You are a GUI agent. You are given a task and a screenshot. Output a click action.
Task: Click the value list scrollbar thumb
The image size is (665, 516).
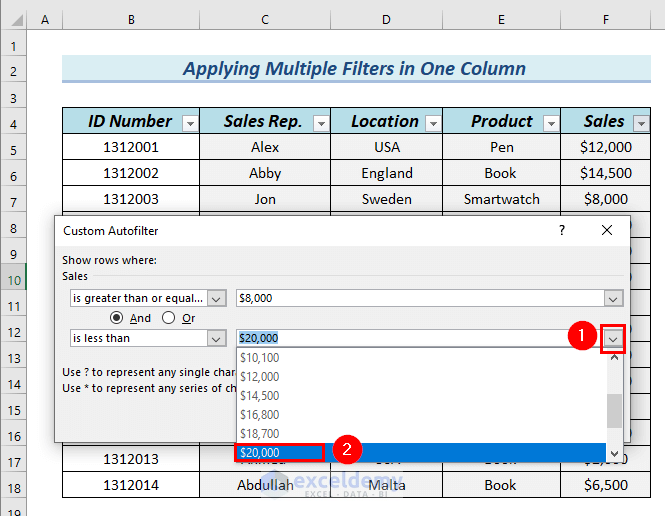click(615, 409)
